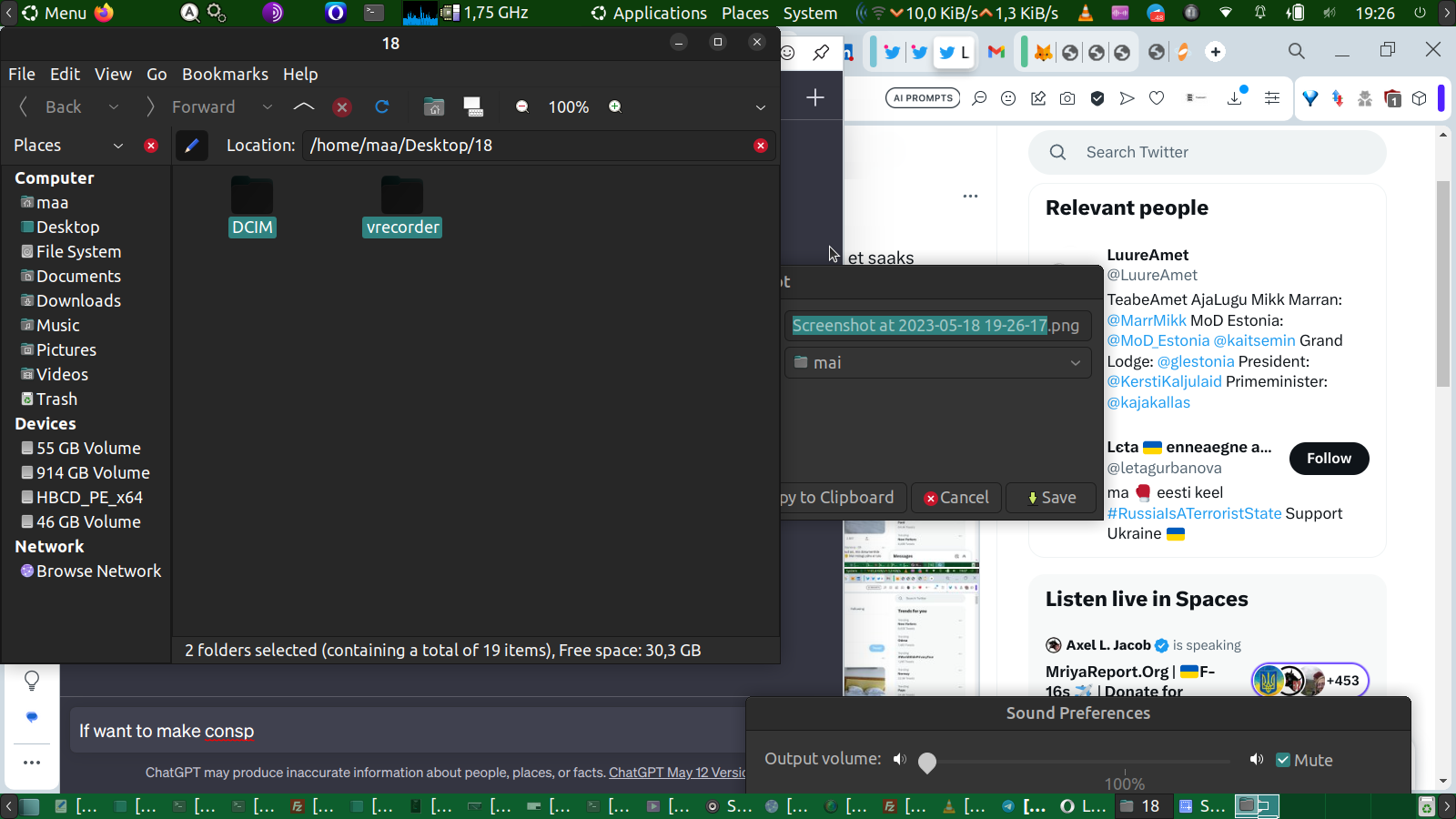Image resolution: width=1456 pixels, height=819 pixels.
Task: Click the zoom in magnifier icon
Action: 615,107
